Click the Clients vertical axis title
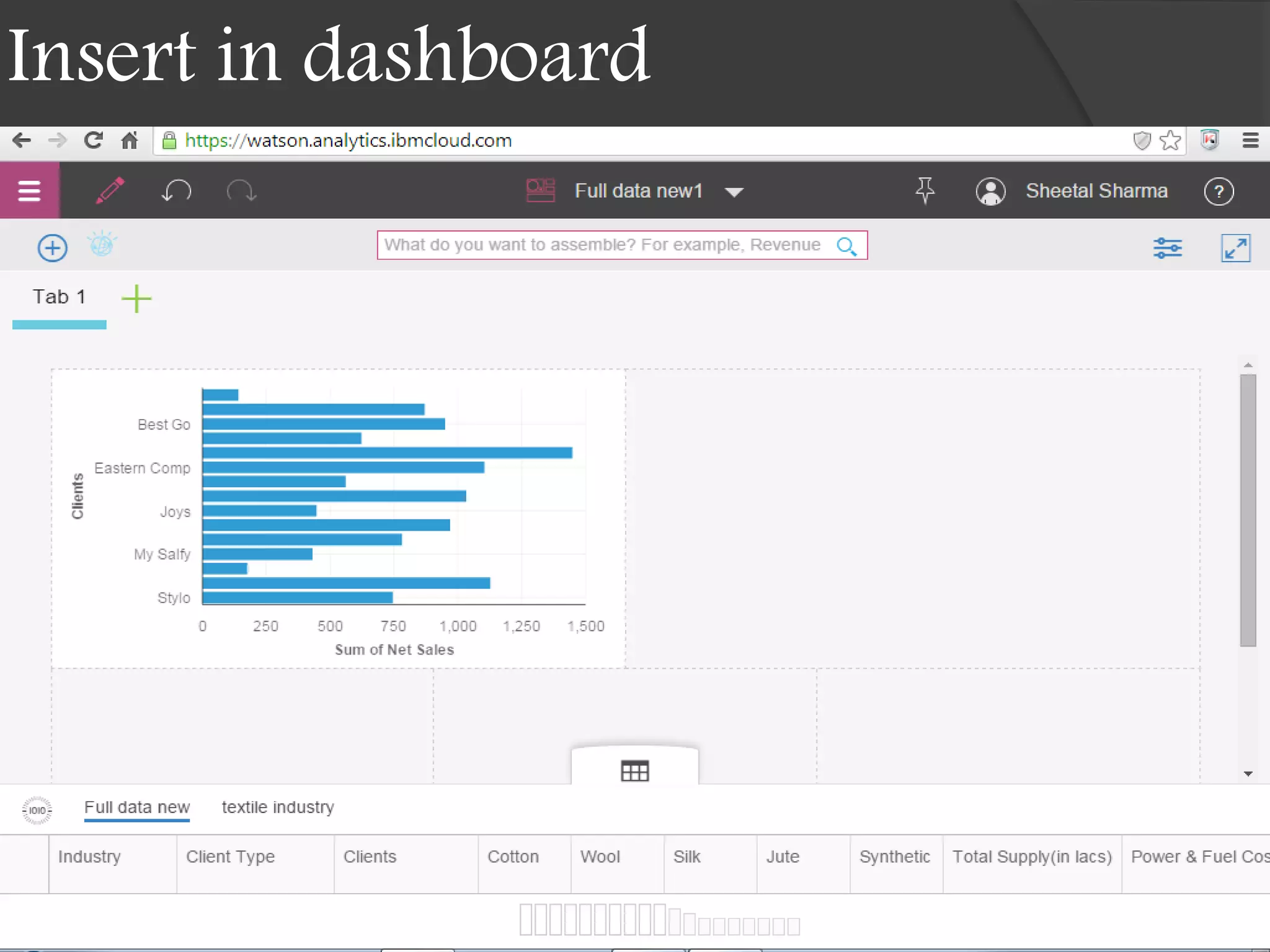This screenshot has width=1270, height=952. 78,496
